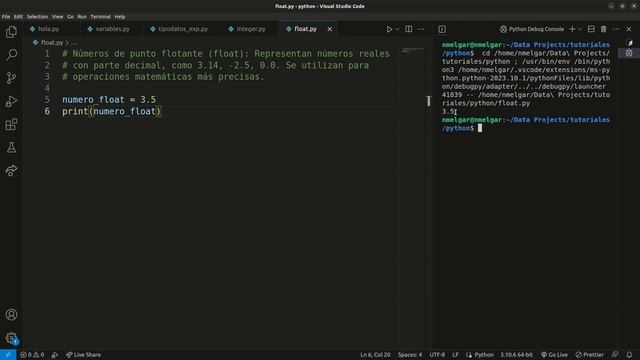Change encoding via UTF-8
This screenshot has width=640, height=360.
click(437, 355)
